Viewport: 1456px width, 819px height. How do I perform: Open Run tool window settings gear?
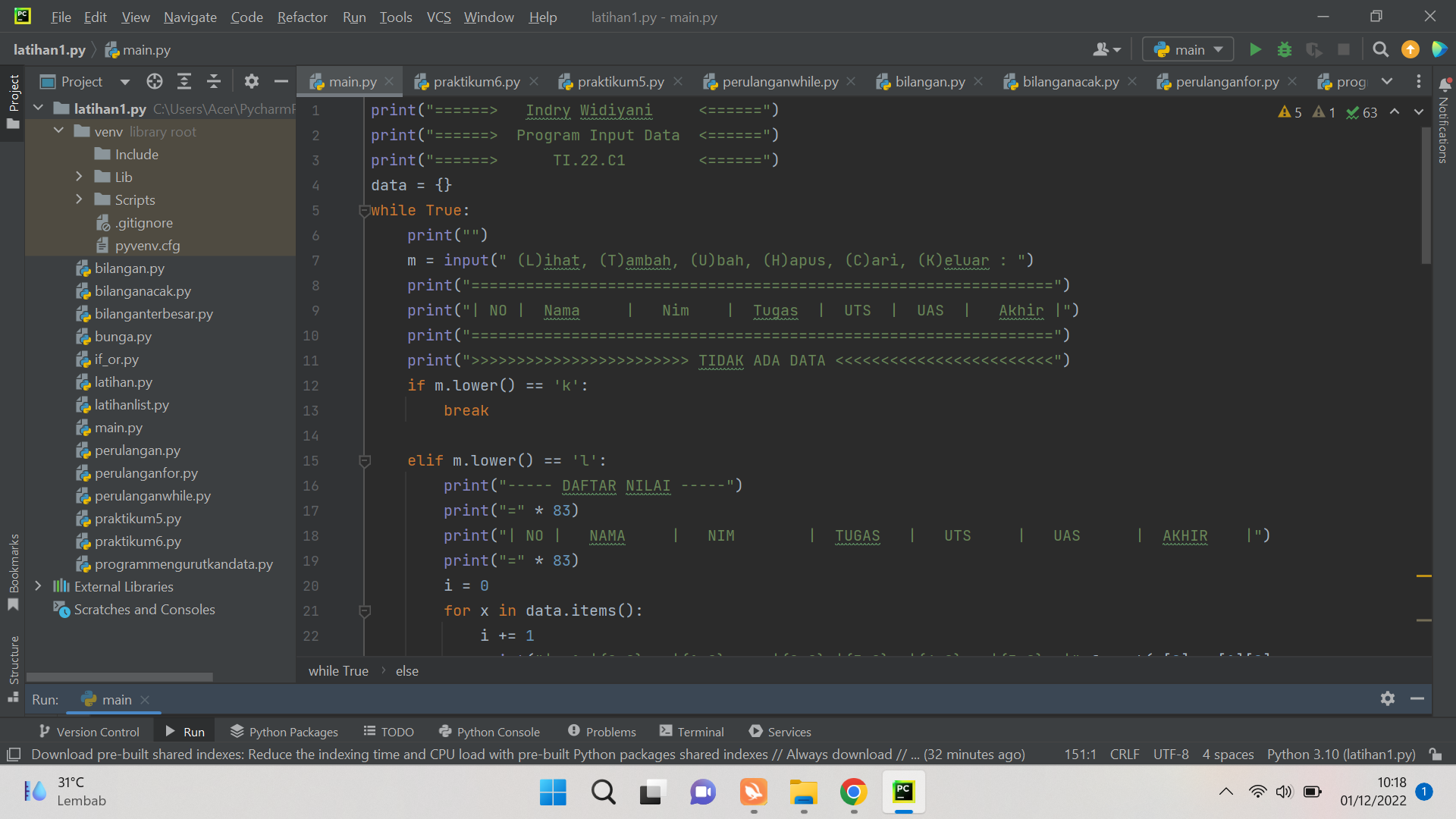1388,698
